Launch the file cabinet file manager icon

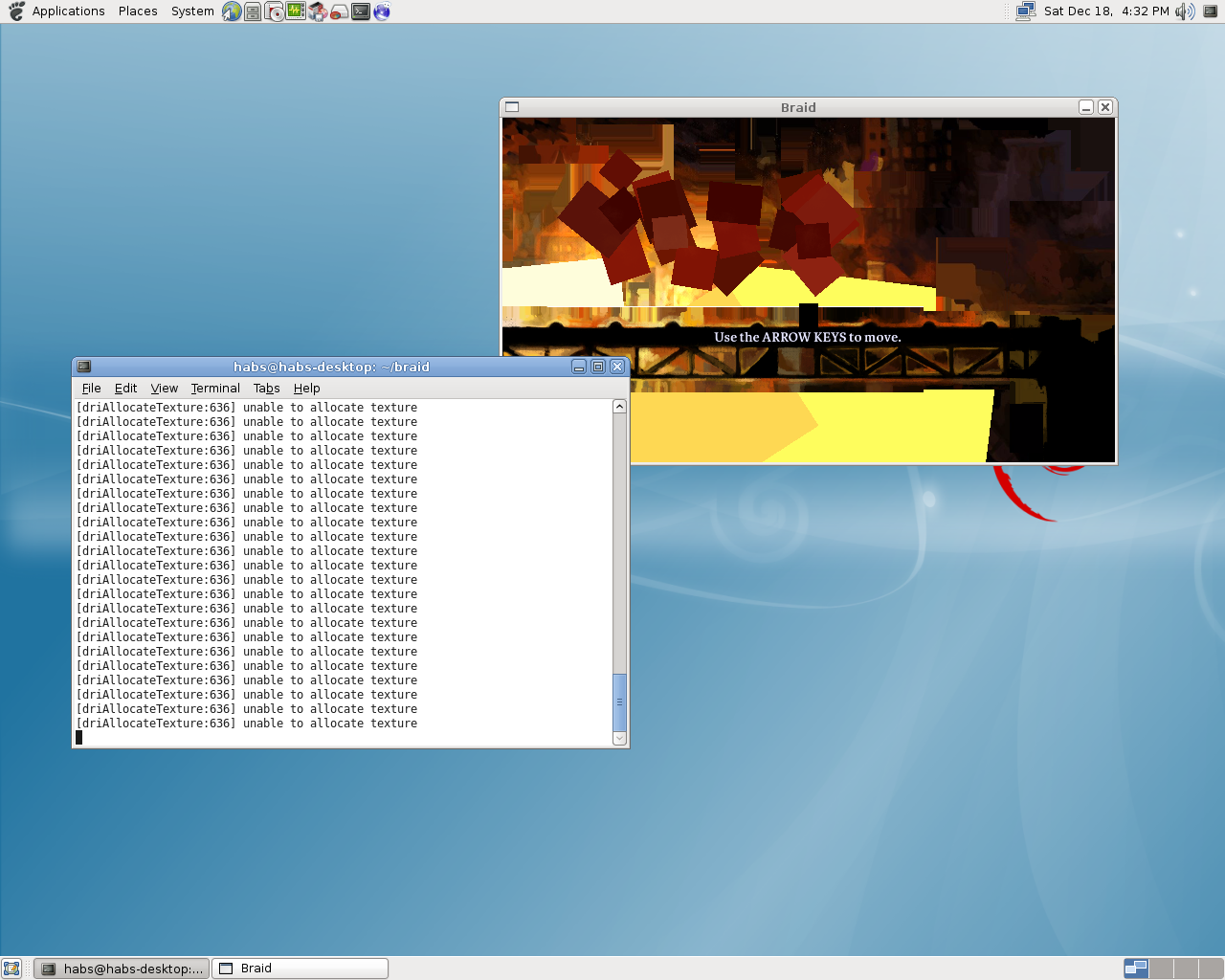tap(253, 11)
